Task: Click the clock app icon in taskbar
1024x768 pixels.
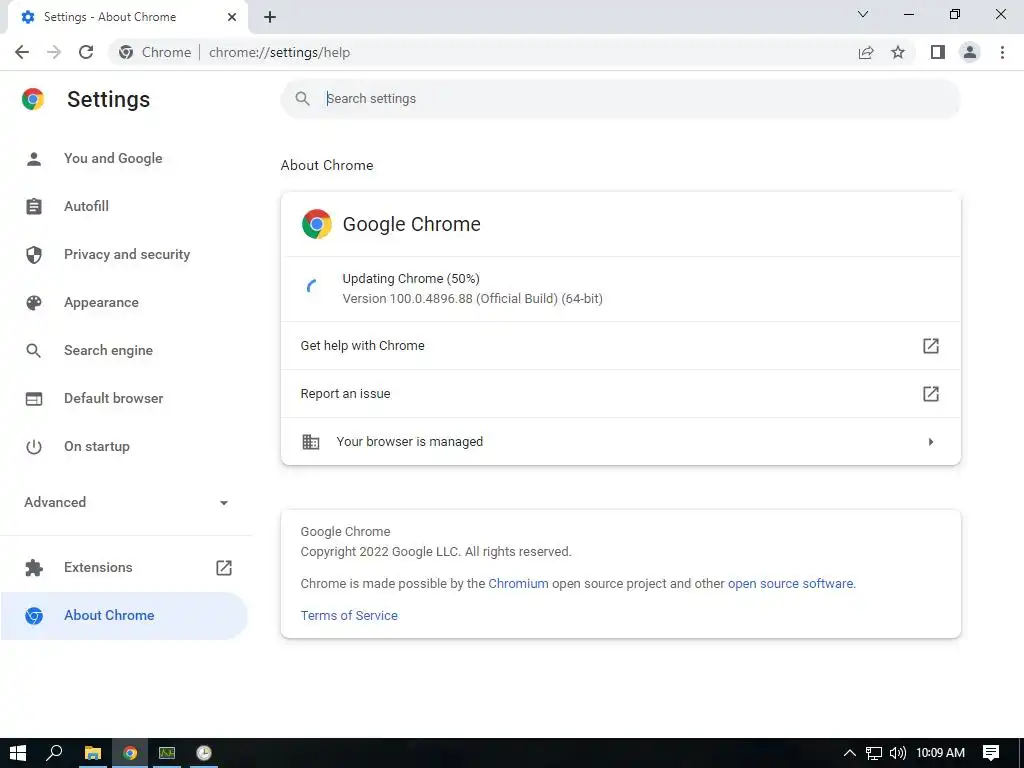Action: coord(204,753)
